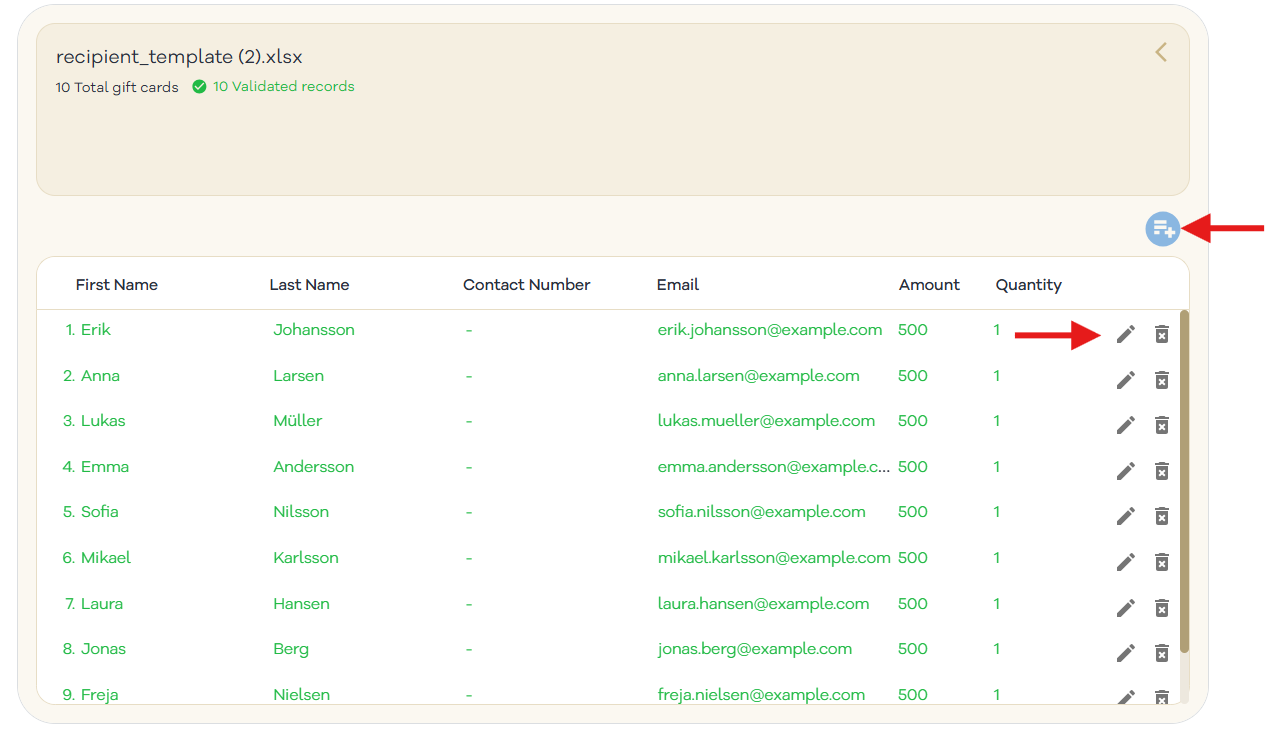Screen dimensions: 1265x732
Task: Select email jonas.berg@example.com
Action: (x=755, y=649)
